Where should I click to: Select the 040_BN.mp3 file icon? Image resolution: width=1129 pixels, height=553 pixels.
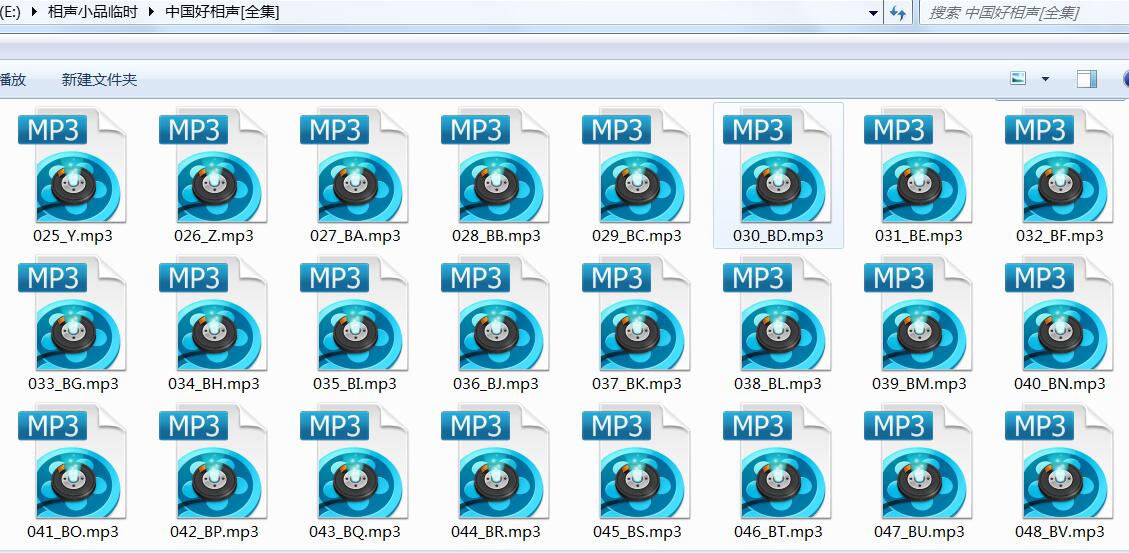click(x=1060, y=315)
